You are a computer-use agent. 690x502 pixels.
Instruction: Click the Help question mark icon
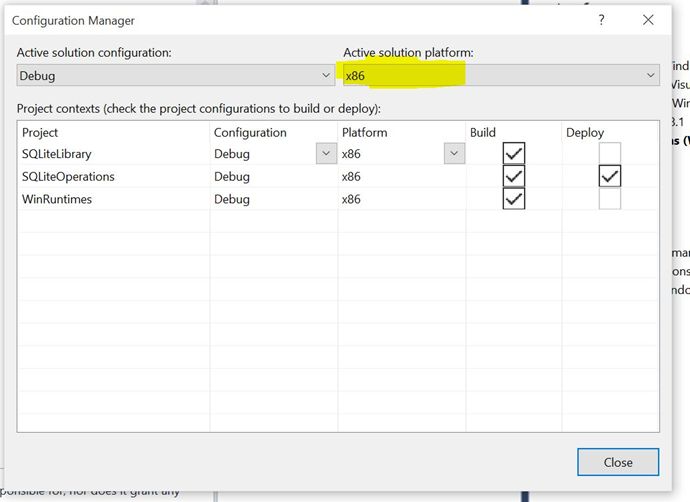coord(601,20)
